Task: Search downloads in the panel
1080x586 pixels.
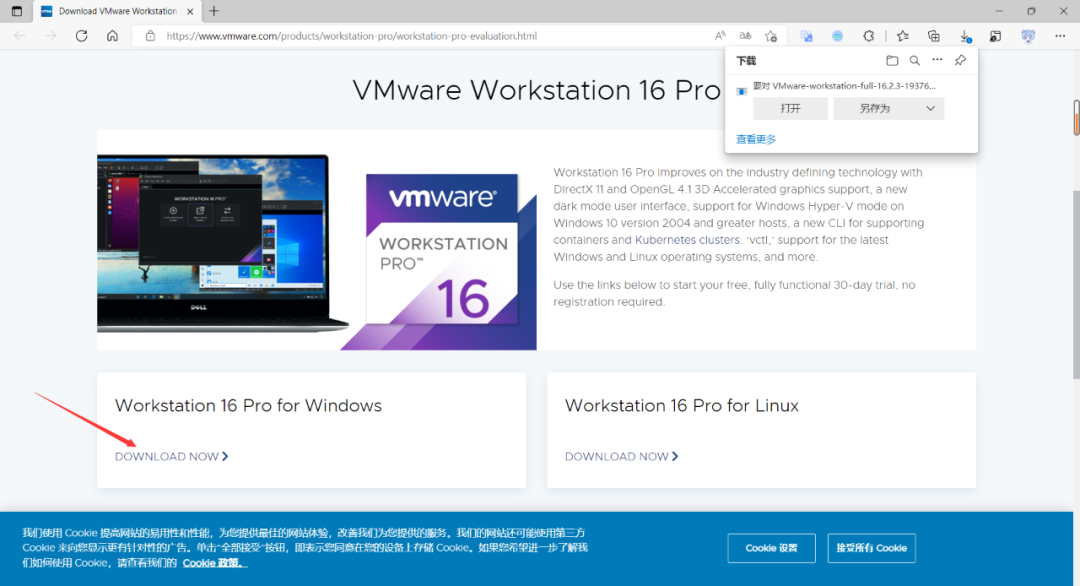Action: click(x=915, y=61)
